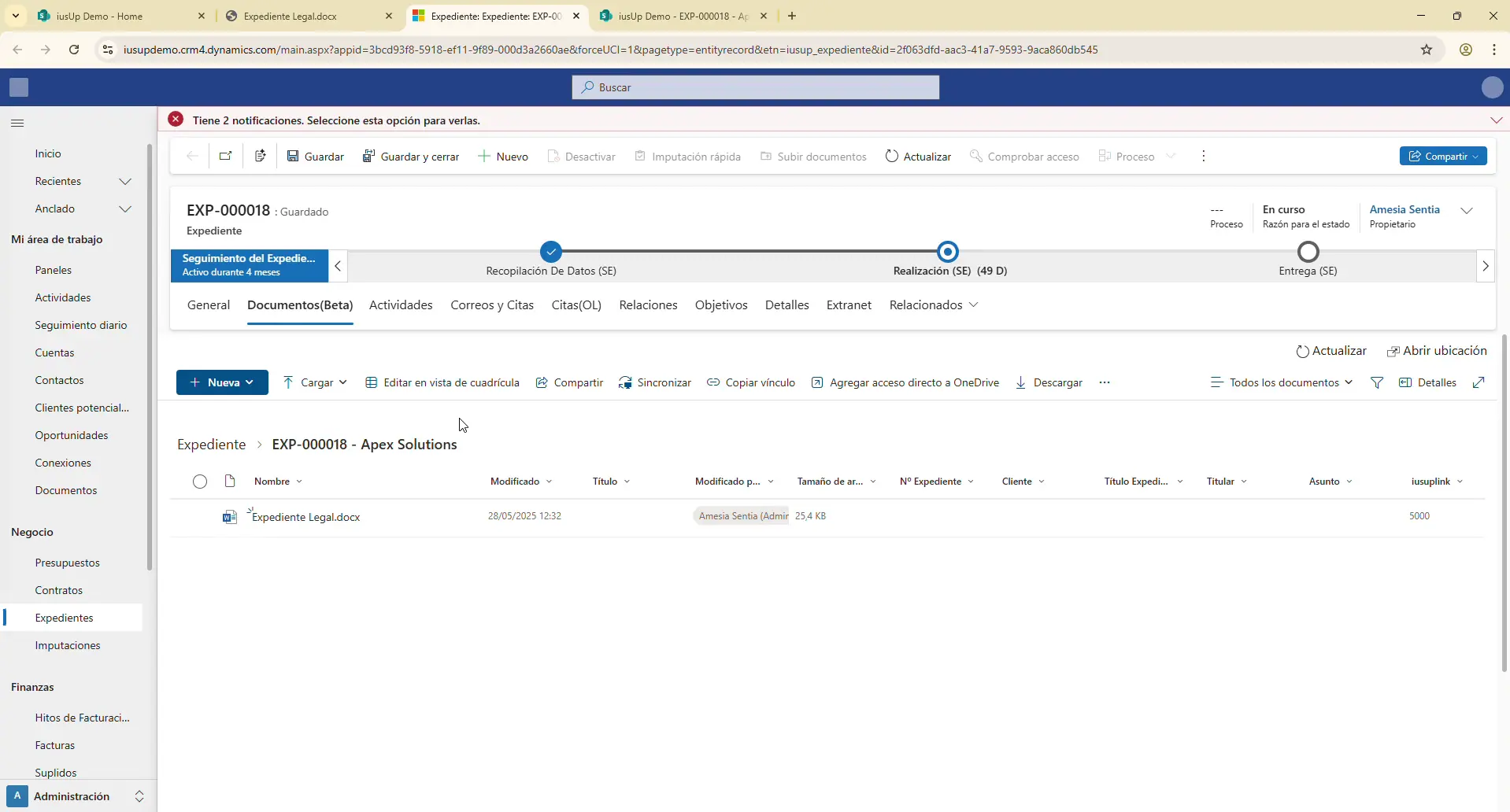The image size is (1510, 812).
Task: Click the main page vertical scrollbar
Action: pyautogui.click(x=1504, y=504)
